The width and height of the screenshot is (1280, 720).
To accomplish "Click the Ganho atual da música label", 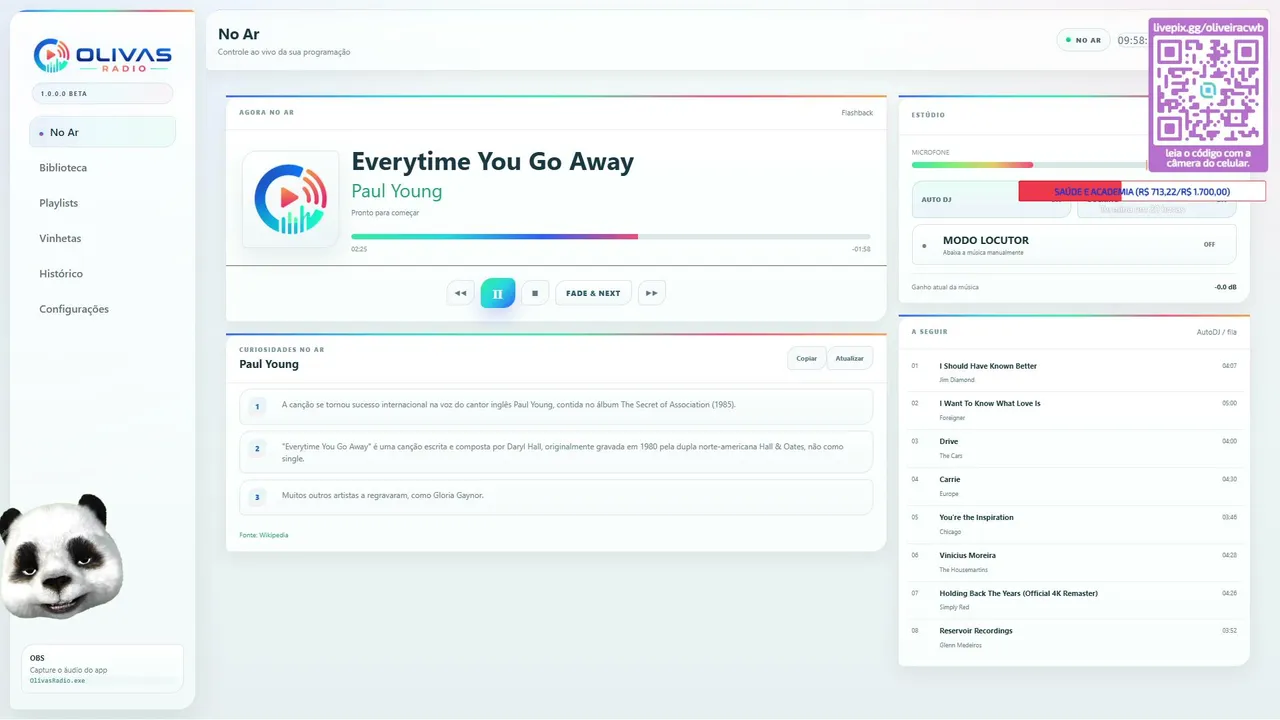I will (945, 287).
